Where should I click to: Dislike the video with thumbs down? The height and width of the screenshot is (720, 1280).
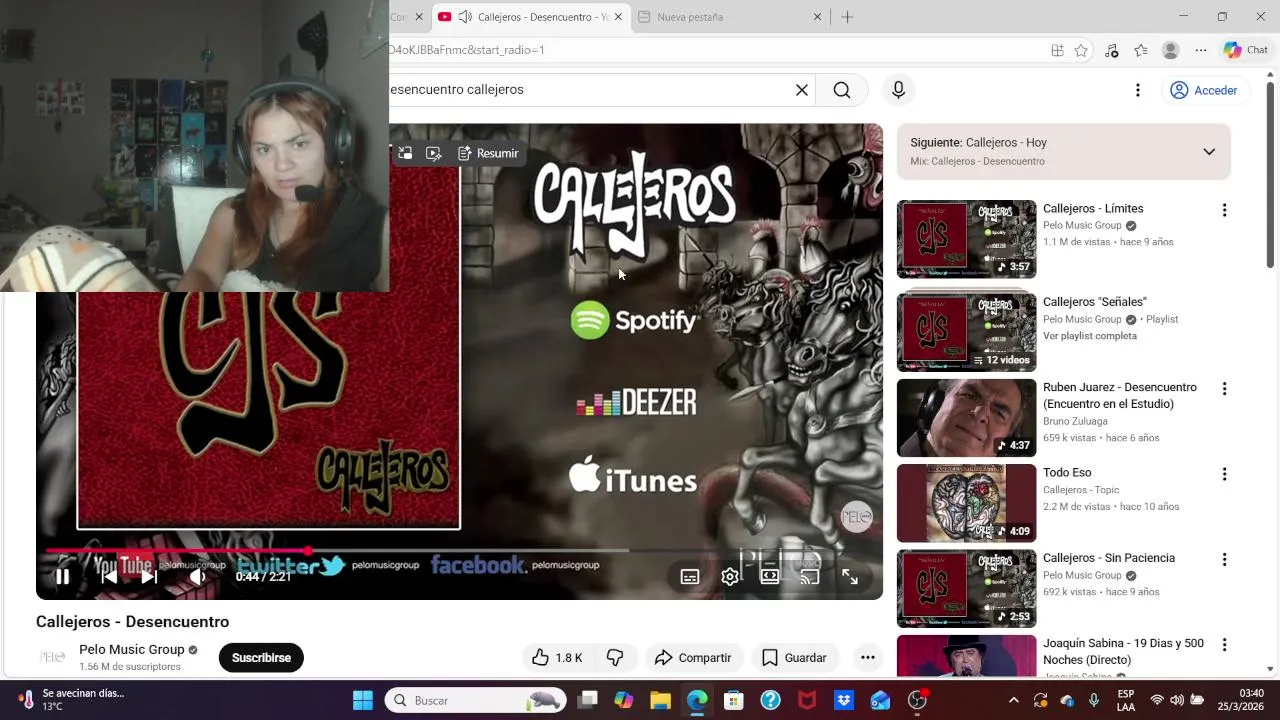[615, 658]
